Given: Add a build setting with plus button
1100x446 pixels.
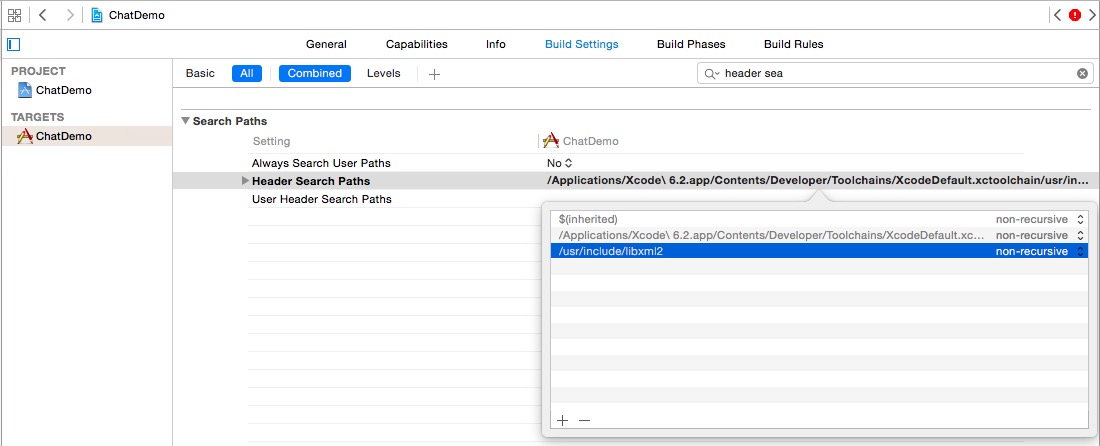Looking at the screenshot, I should coord(434,74).
